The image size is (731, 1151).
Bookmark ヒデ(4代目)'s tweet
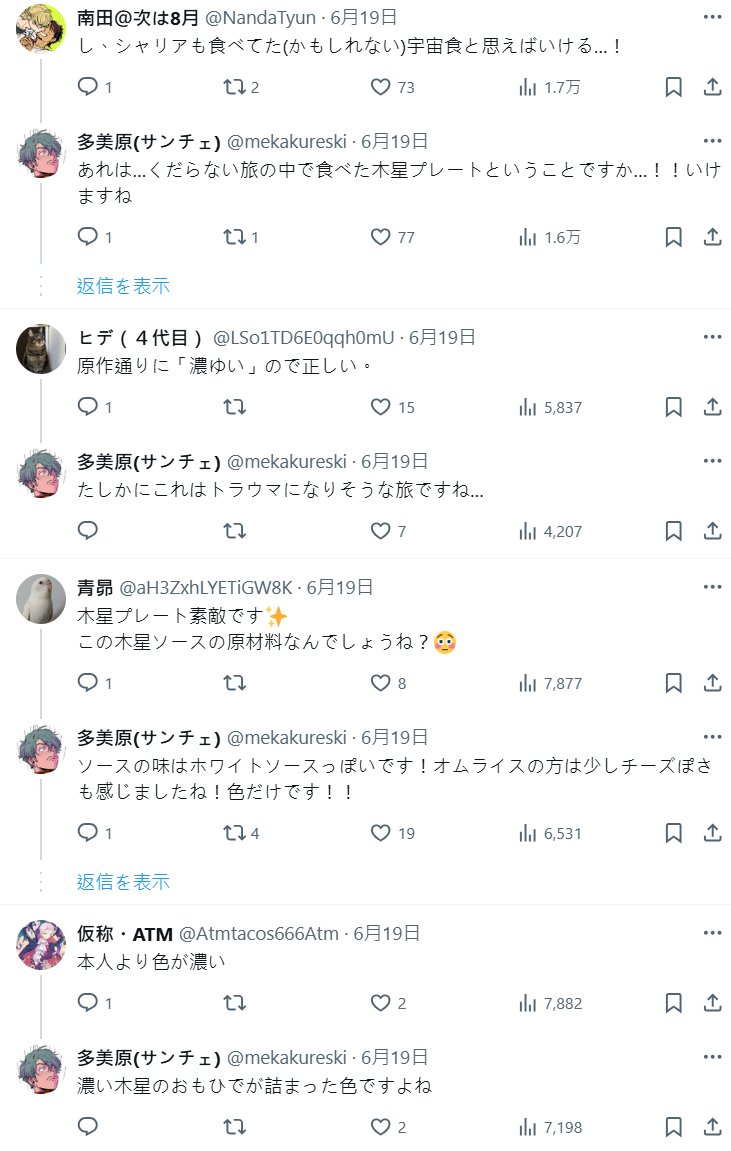point(674,407)
